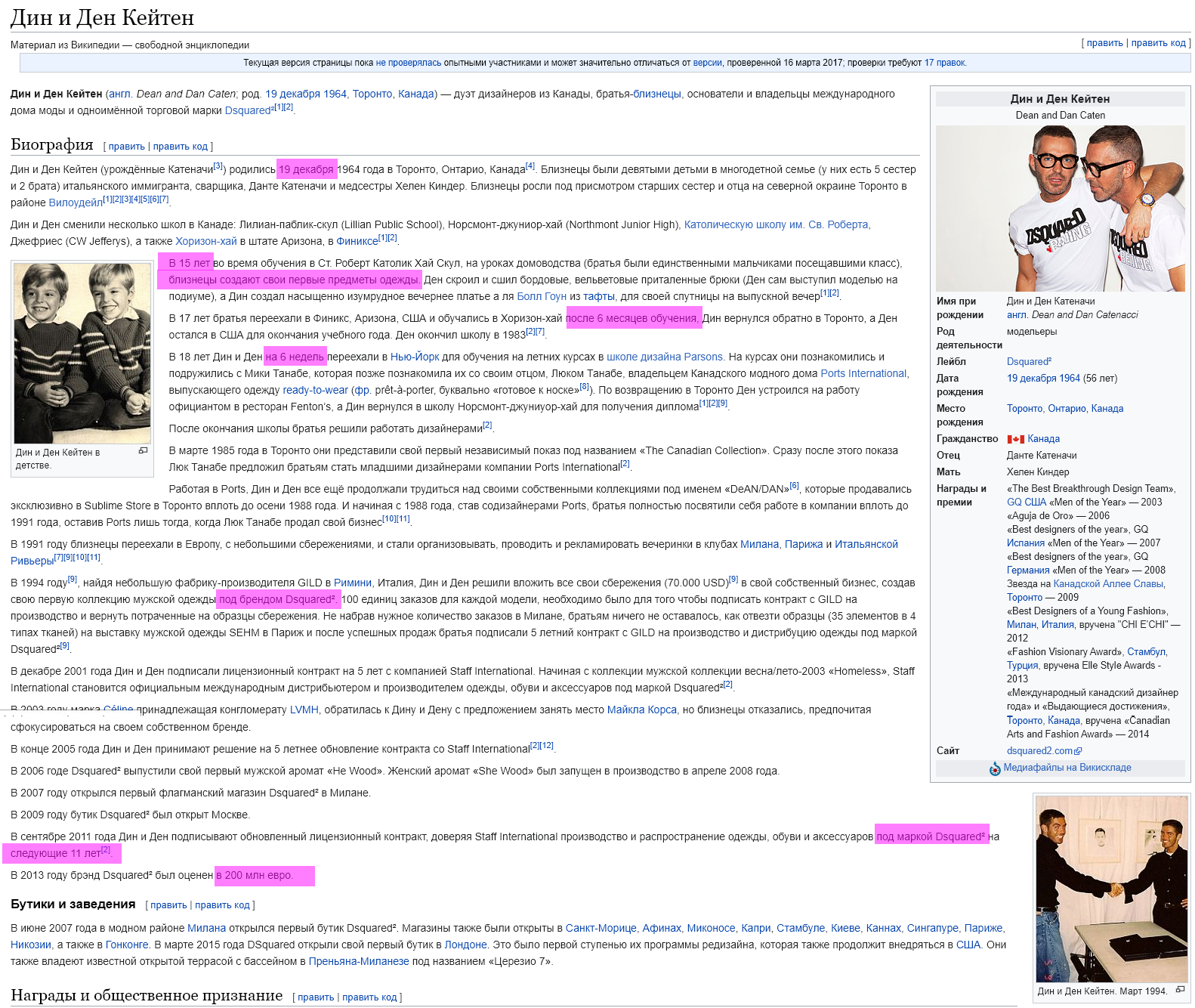Follow the 'Миконосе' link
Viewport: 1195px width, 1008px height.
711,929
